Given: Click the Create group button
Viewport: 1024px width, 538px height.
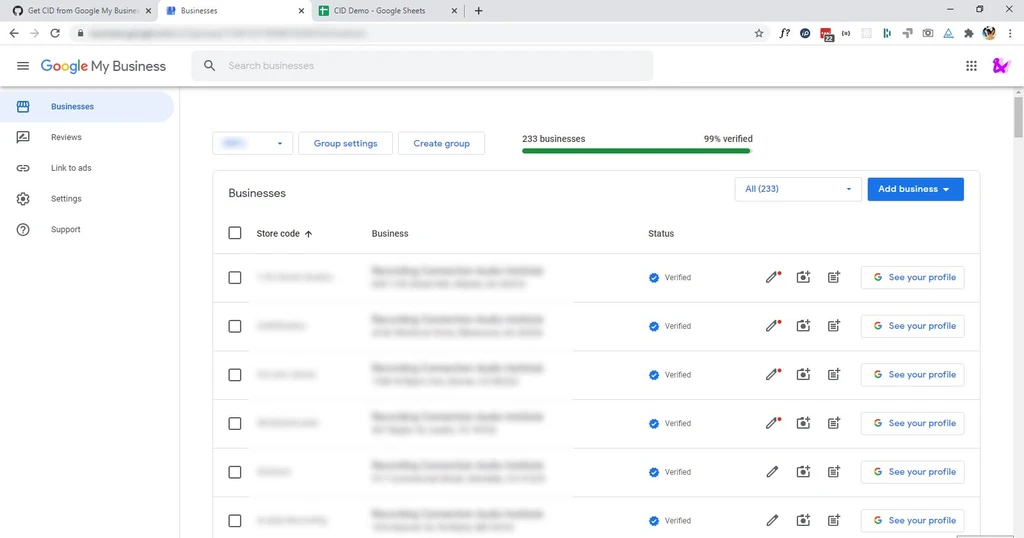Looking at the screenshot, I should (441, 143).
